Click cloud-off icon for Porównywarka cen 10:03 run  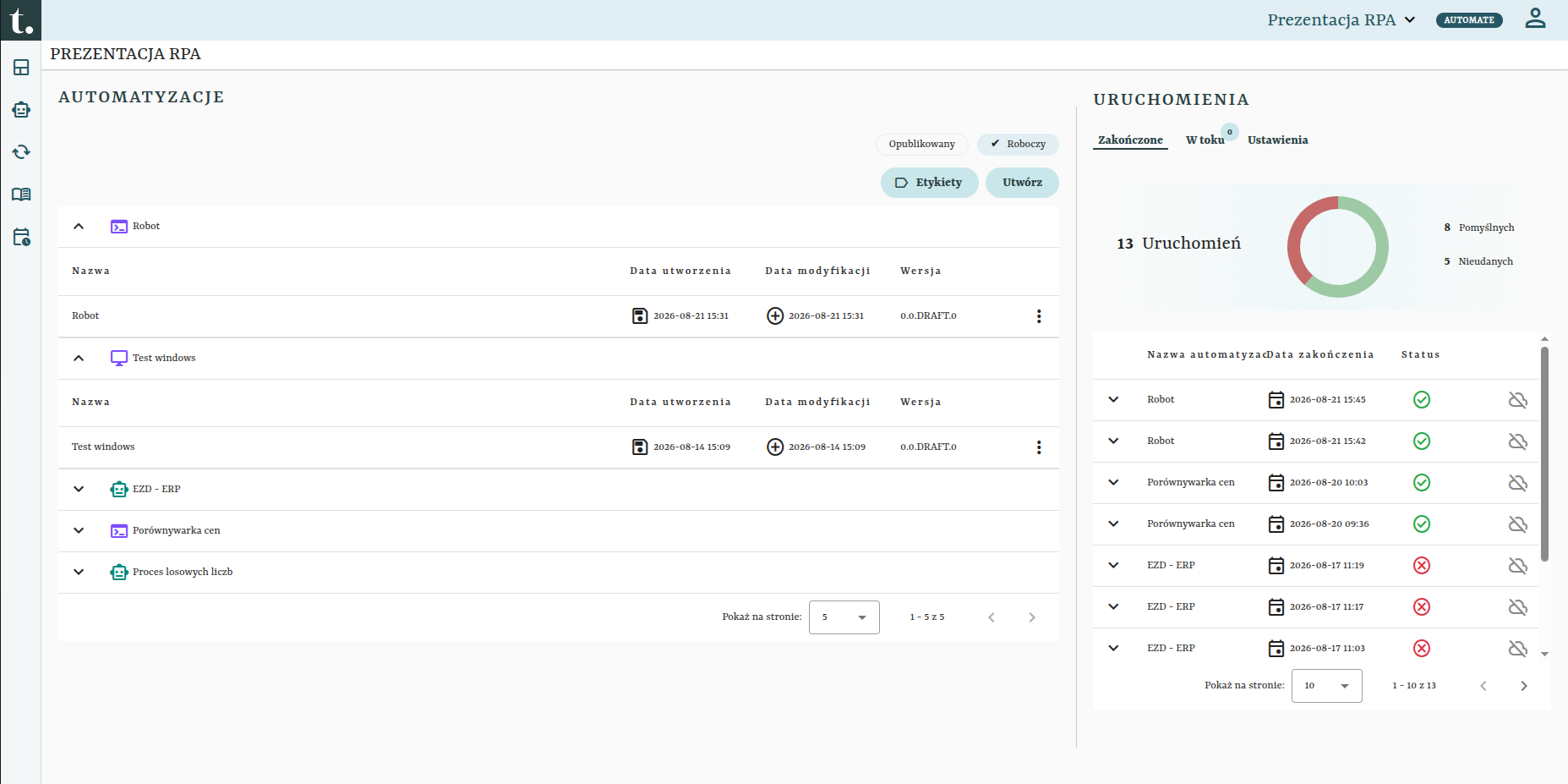pyautogui.click(x=1518, y=483)
